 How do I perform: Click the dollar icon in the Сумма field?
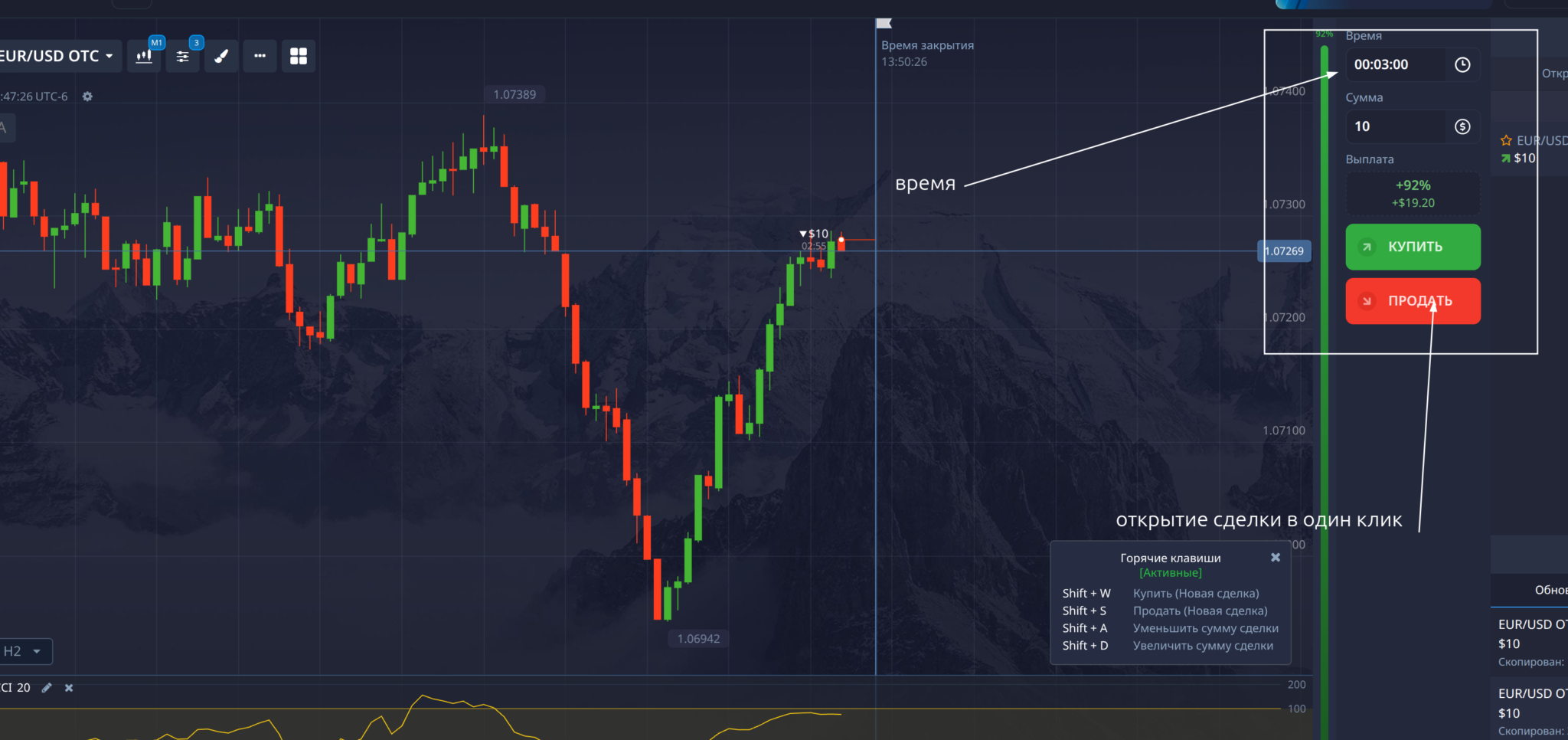[x=1462, y=126]
